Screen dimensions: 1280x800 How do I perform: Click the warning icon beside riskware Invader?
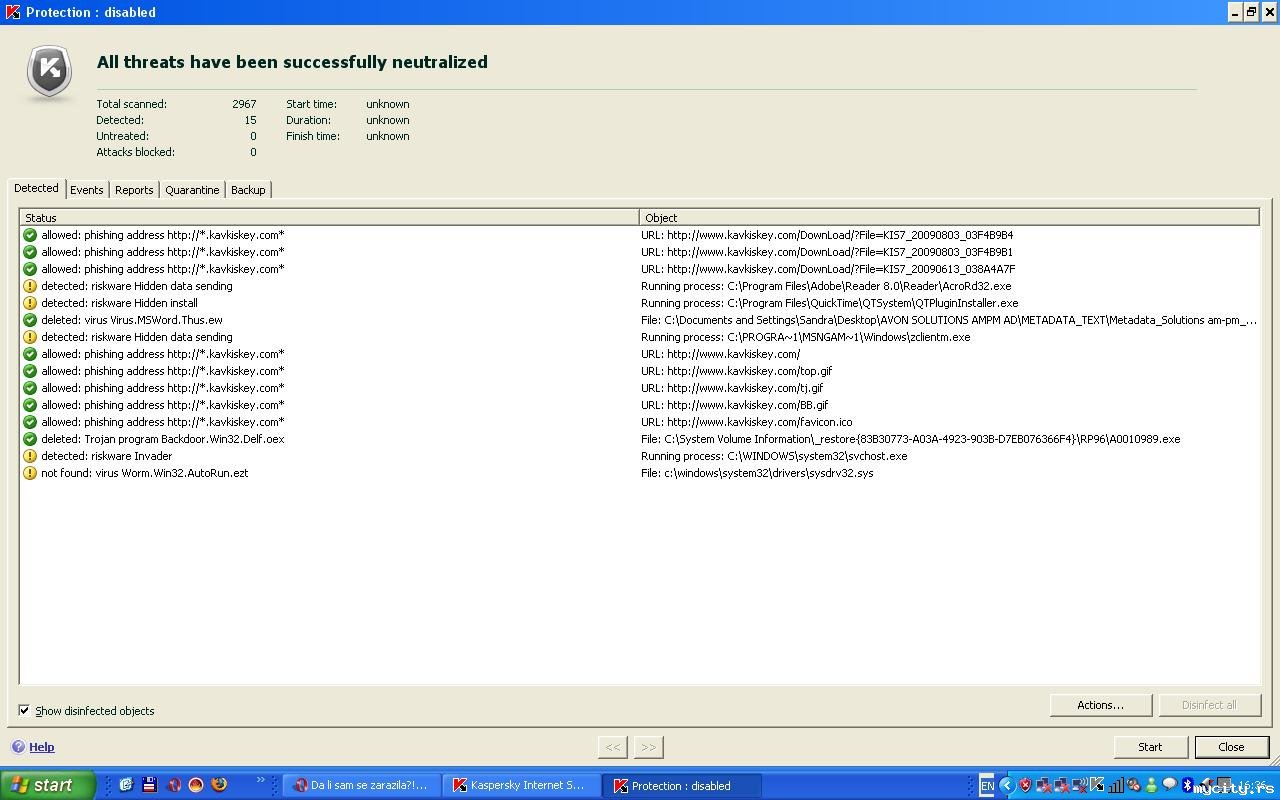tap(30, 456)
